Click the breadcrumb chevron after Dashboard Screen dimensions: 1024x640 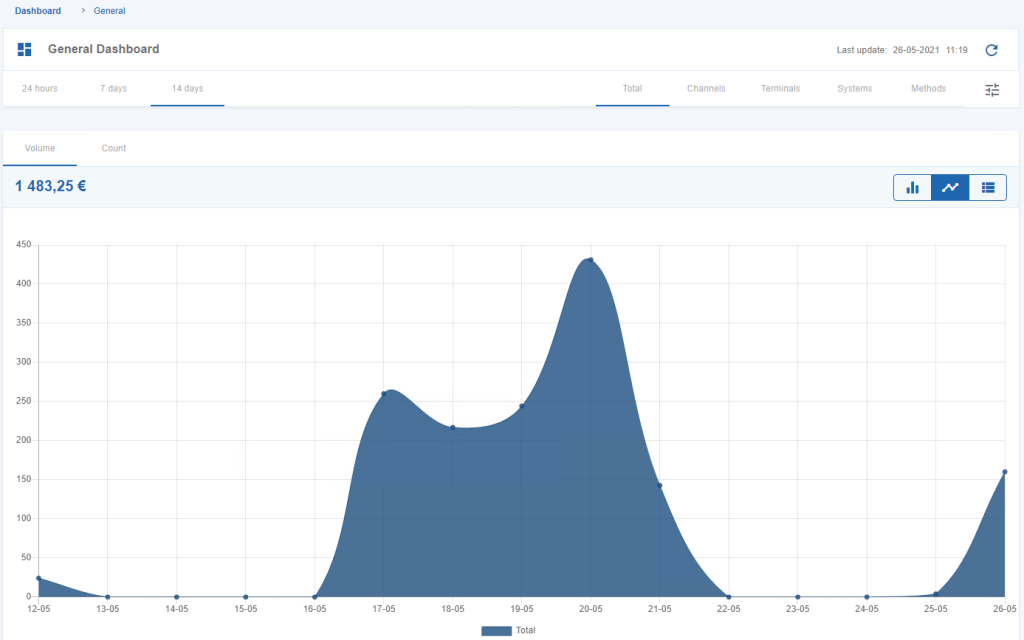(83, 10)
